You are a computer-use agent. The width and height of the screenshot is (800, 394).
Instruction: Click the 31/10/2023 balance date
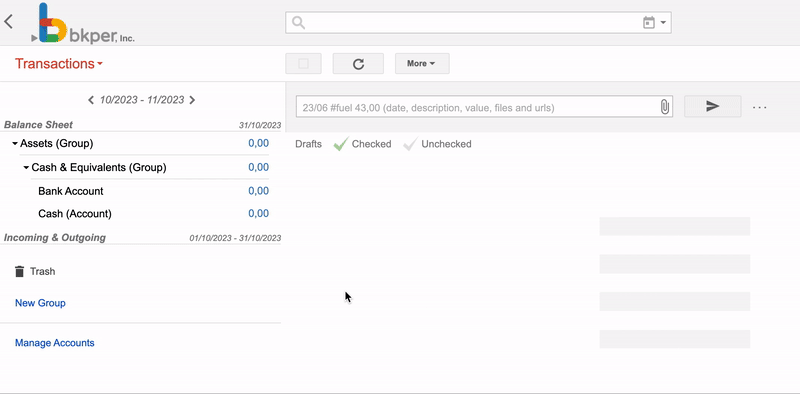tap(260, 126)
